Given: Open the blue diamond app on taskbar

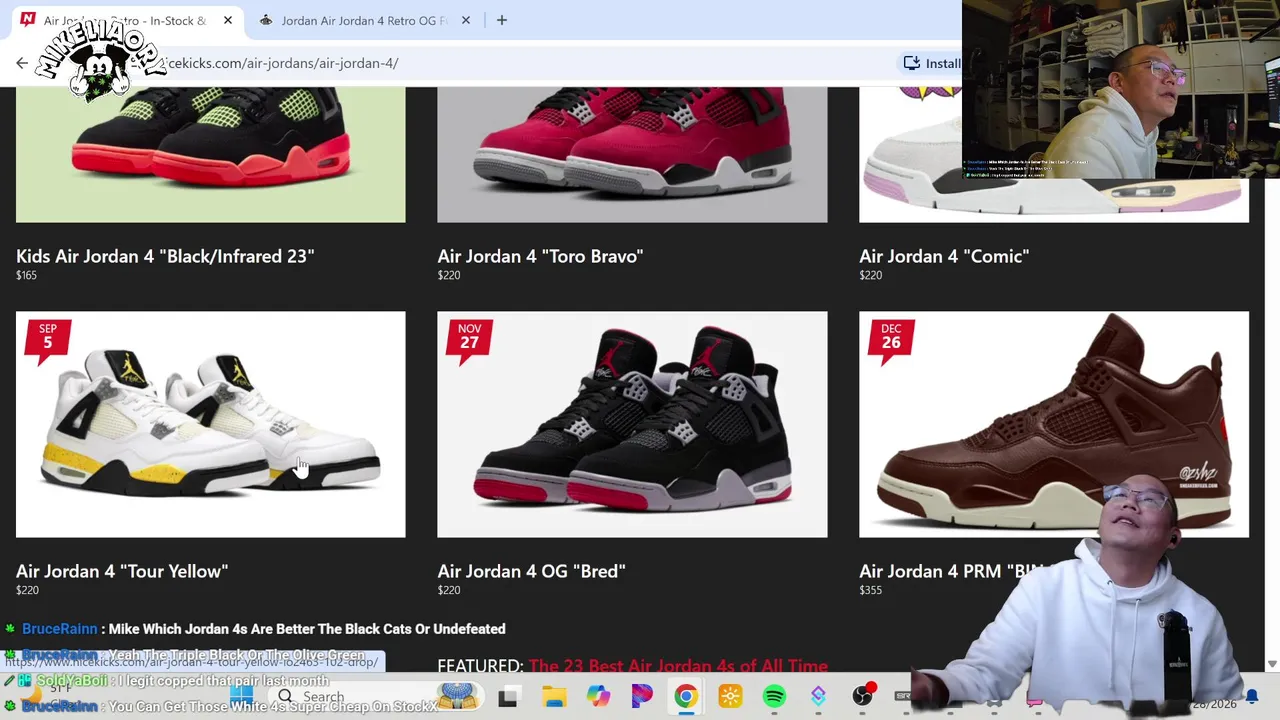Looking at the screenshot, I should tap(818, 697).
